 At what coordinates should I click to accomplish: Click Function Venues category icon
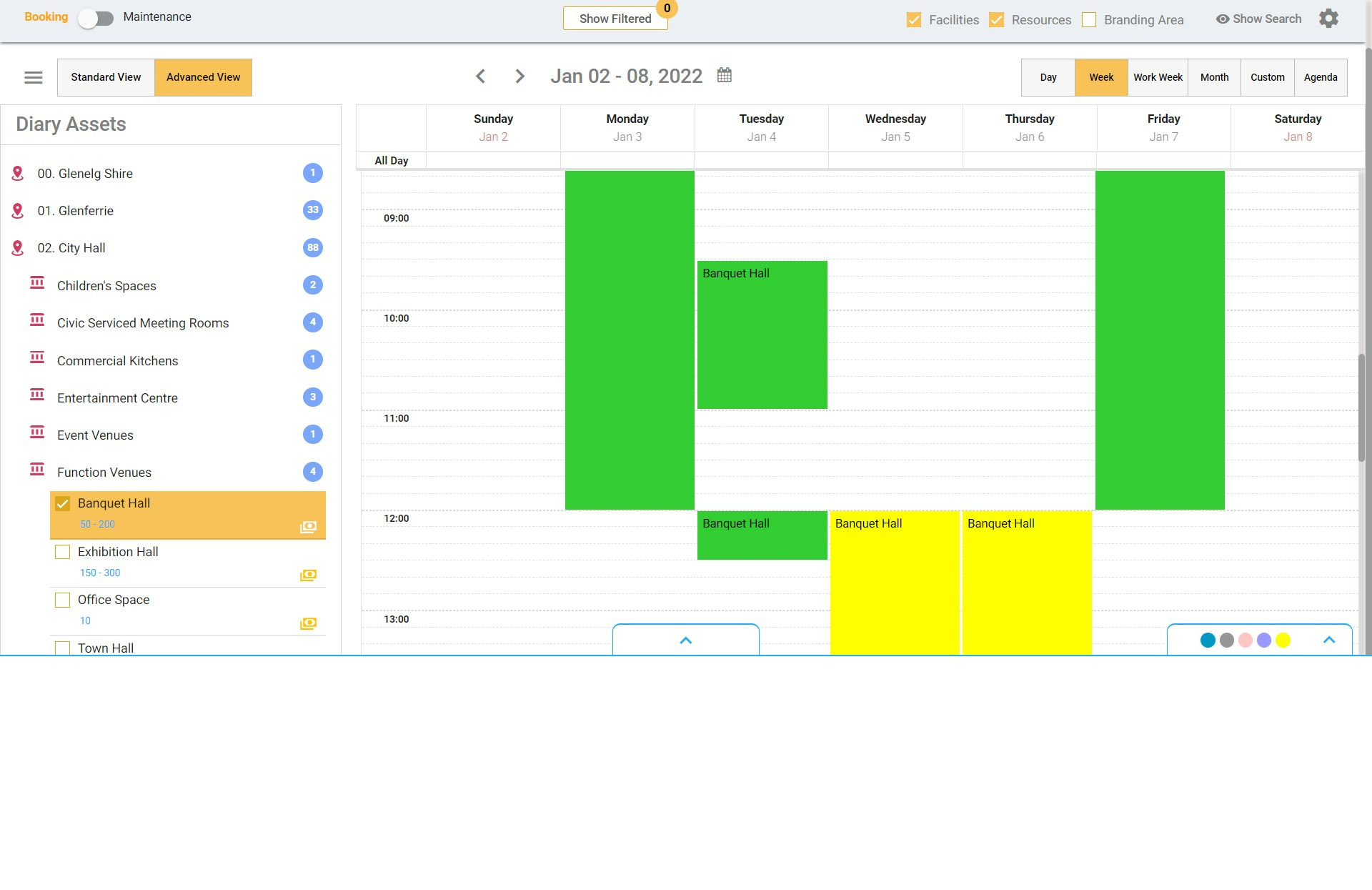tap(37, 470)
